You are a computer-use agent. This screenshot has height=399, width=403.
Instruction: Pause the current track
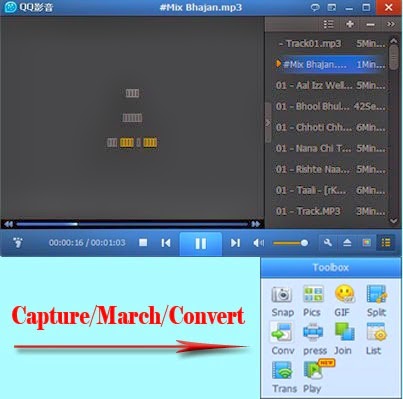pyautogui.click(x=200, y=244)
